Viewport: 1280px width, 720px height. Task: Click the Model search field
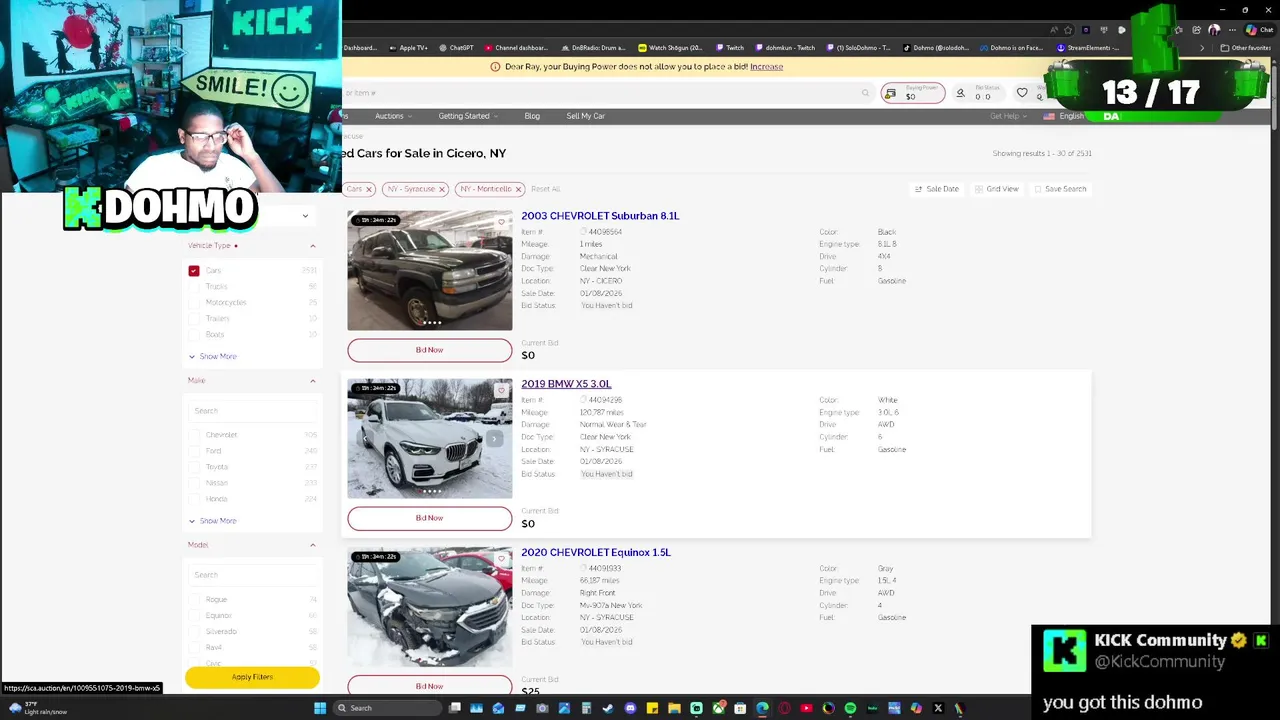(x=252, y=575)
